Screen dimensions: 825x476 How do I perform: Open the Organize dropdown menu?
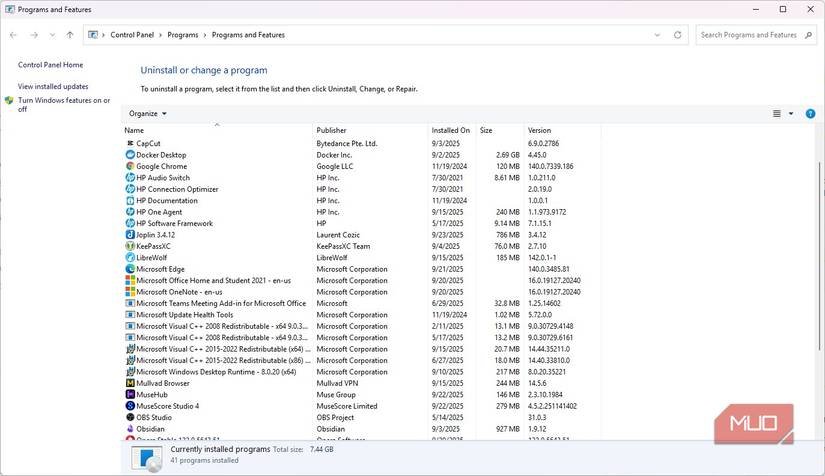point(148,114)
